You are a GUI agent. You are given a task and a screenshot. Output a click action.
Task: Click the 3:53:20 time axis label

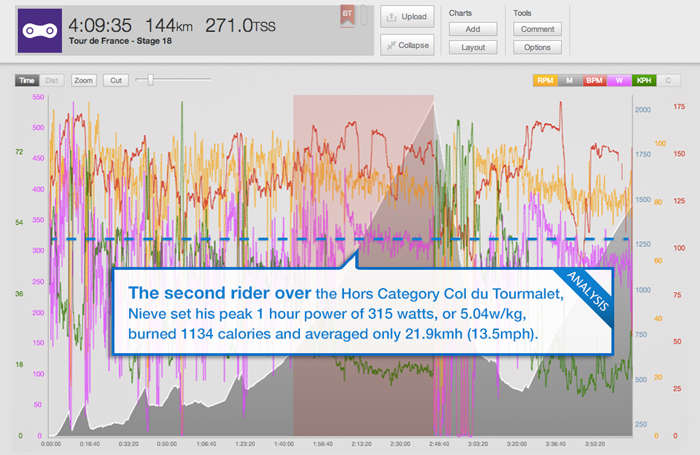(595, 444)
